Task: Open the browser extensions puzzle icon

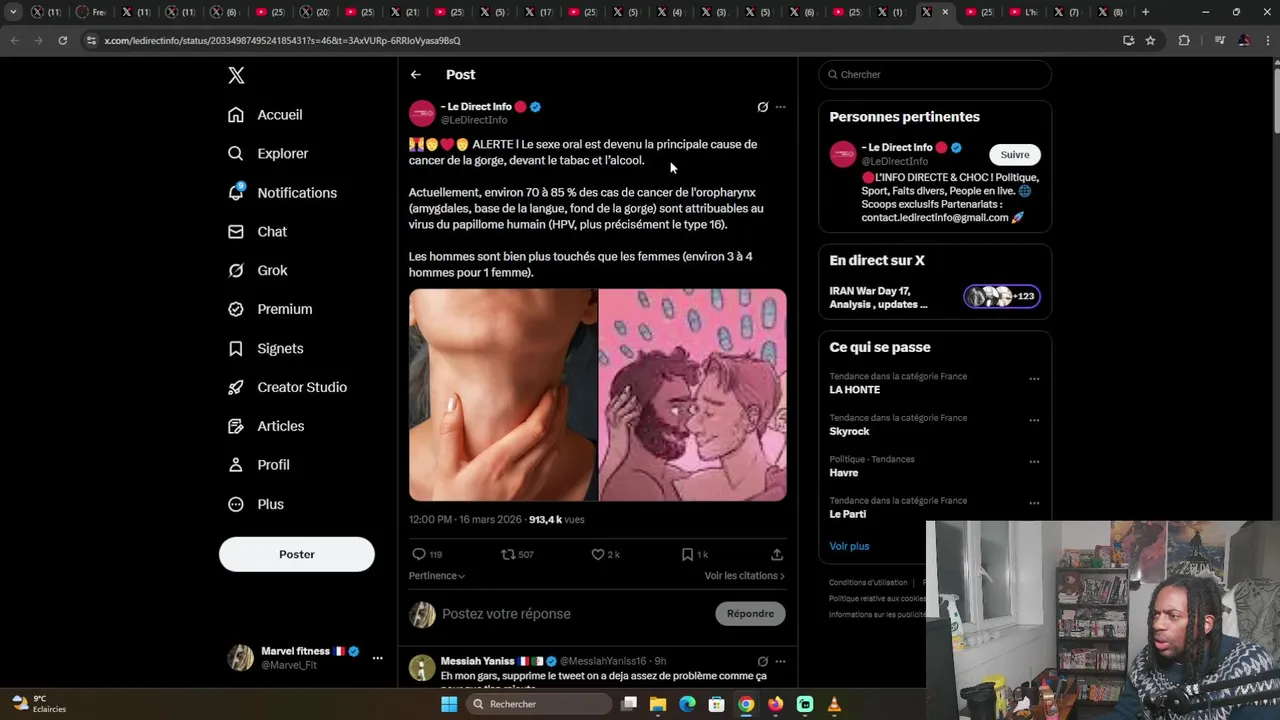Action: pyautogui.click(x=1184, y=41)
